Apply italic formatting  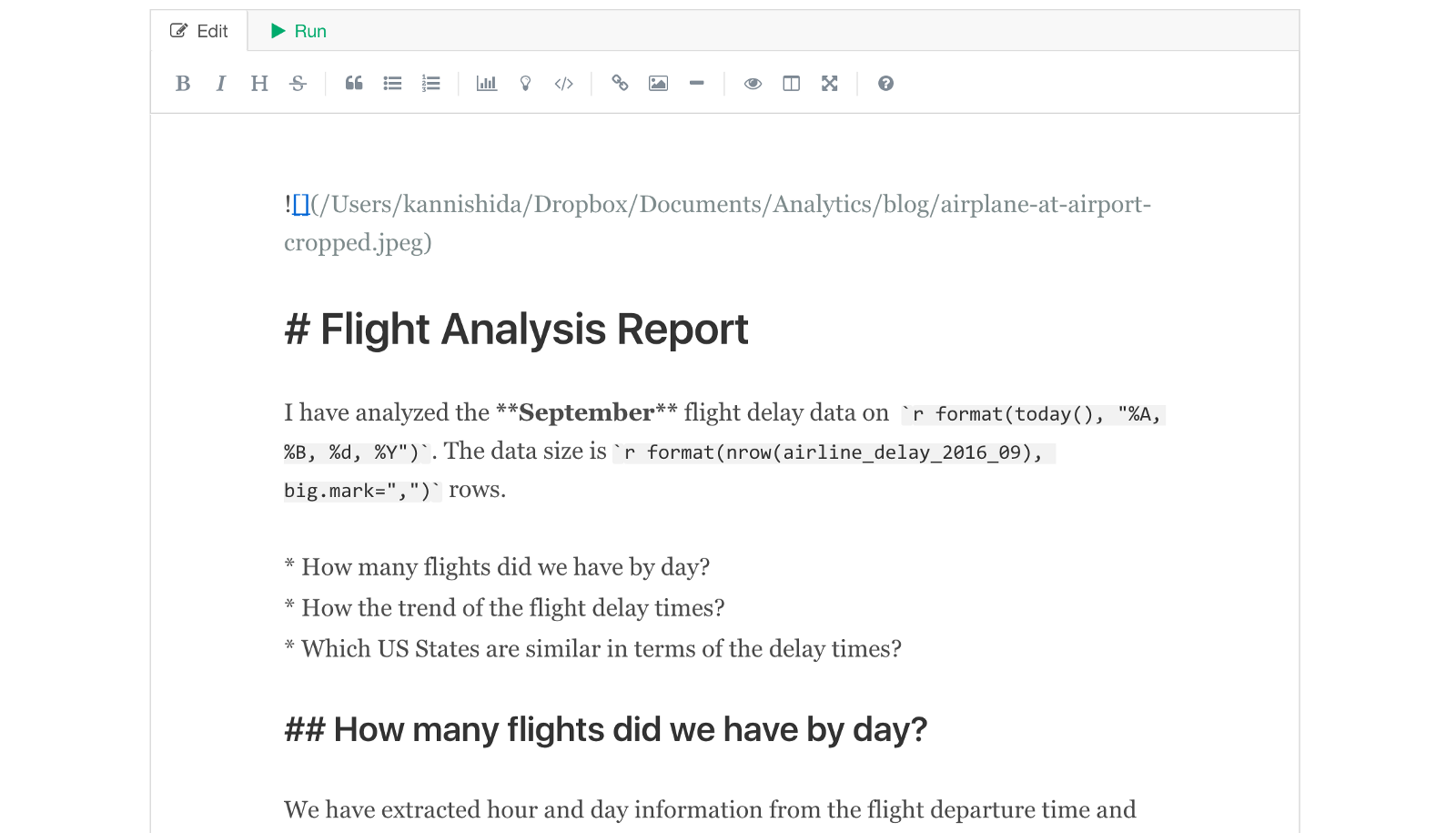[x=221, y=84]
